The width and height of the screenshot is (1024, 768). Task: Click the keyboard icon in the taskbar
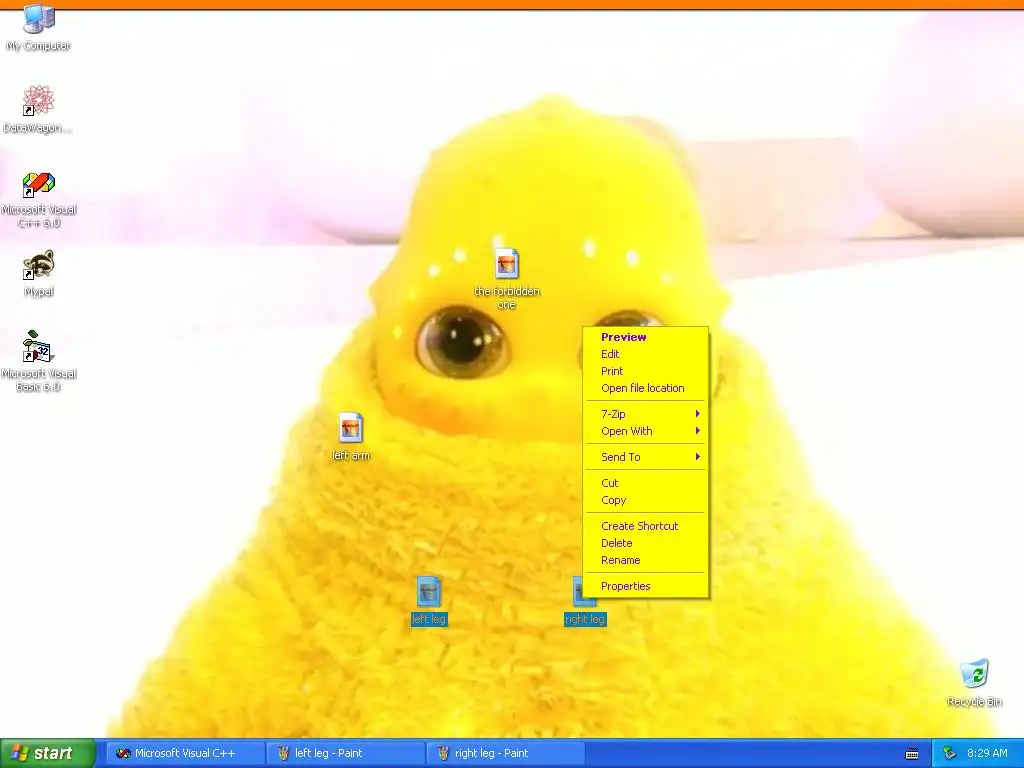pos(912,754)
